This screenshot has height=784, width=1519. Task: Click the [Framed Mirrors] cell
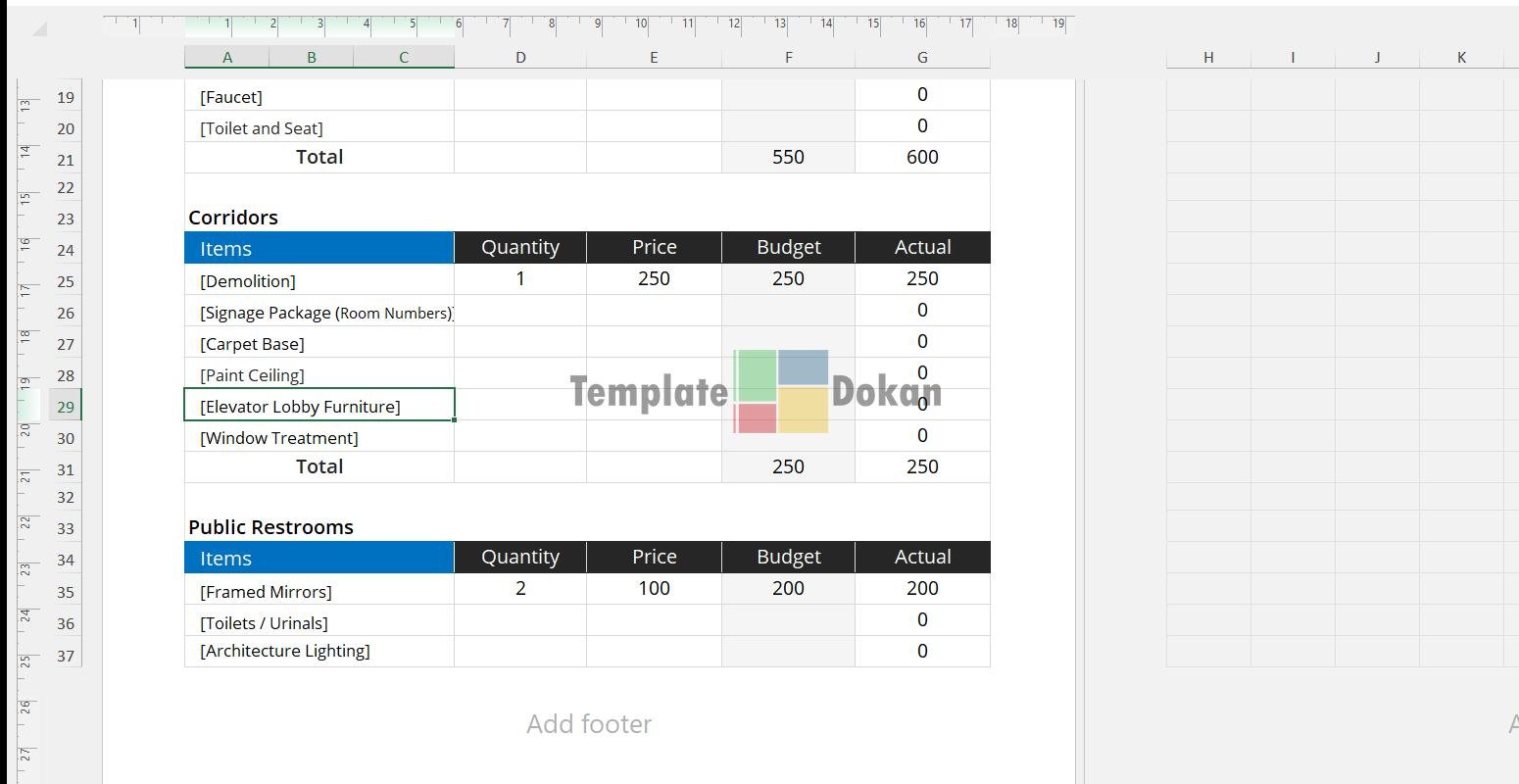(318, 592)
